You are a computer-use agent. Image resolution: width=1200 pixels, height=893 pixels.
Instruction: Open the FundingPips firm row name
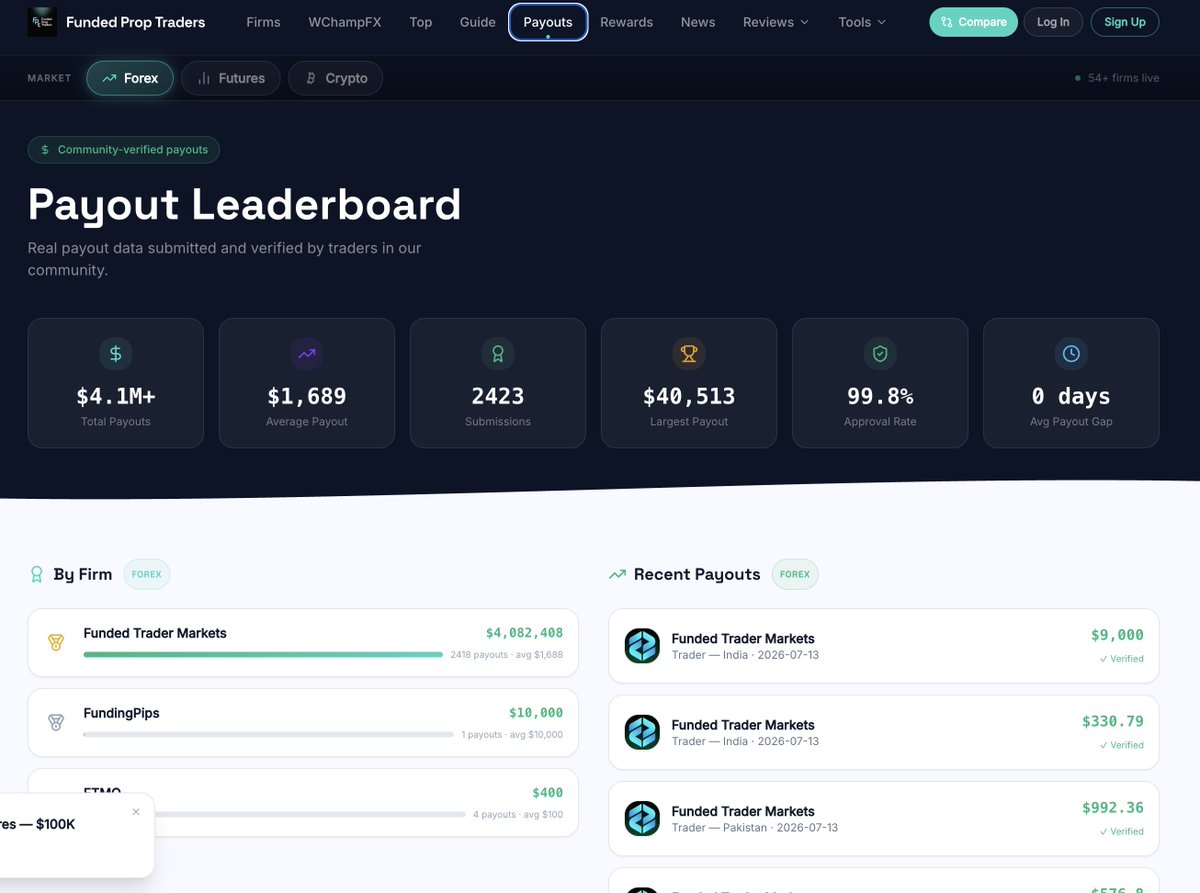click(x=121, y=713)
